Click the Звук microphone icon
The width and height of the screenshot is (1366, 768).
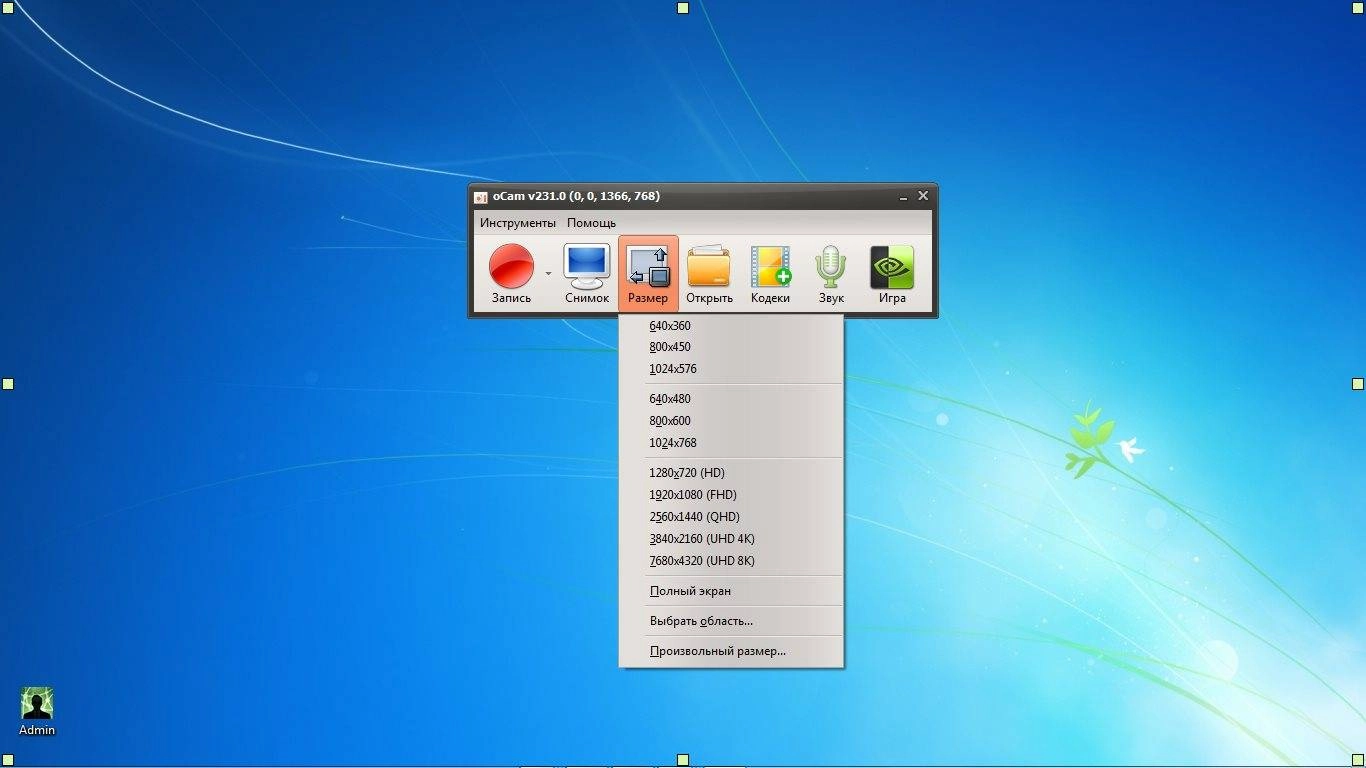coord(831,273)
